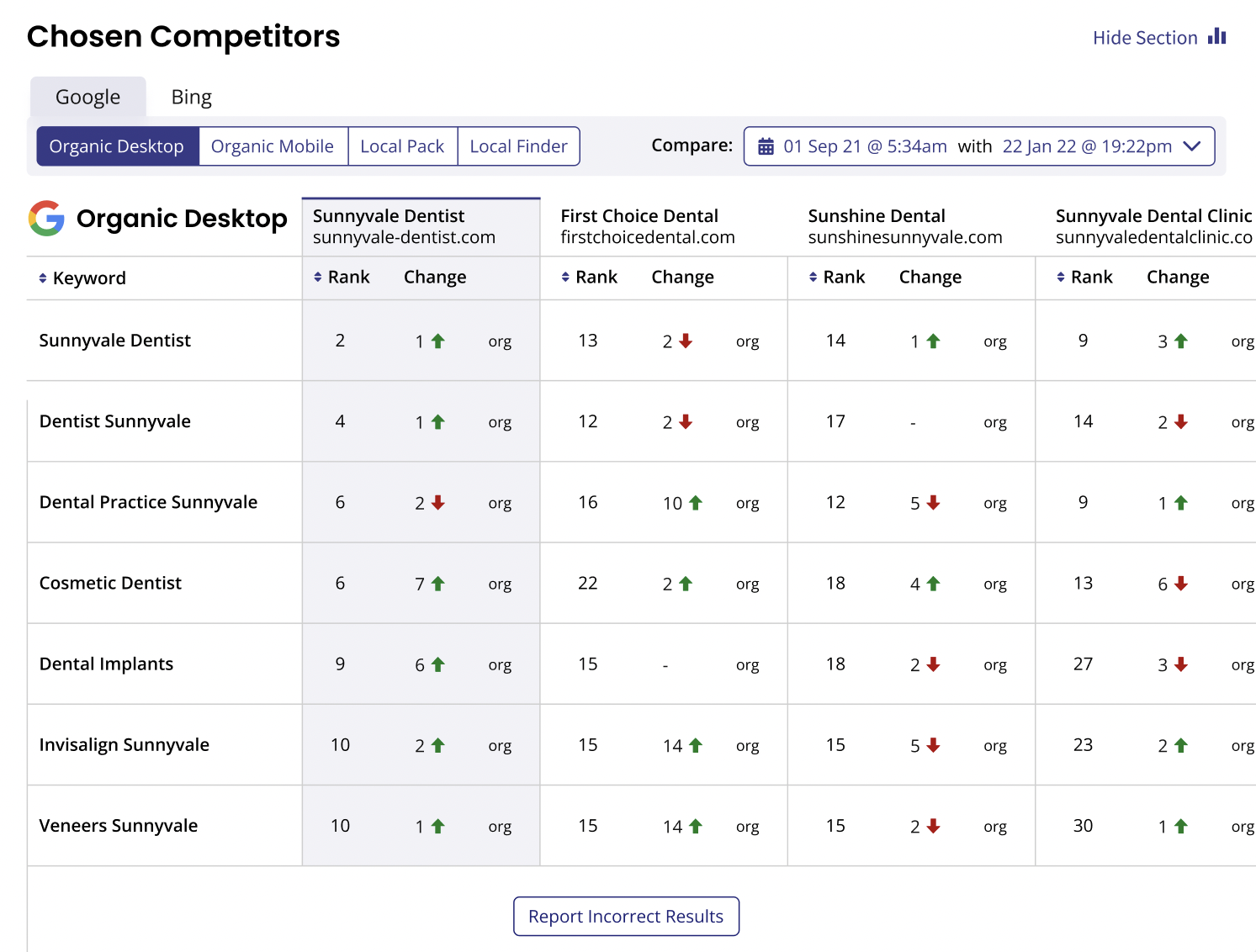This screenshot has height=952, width=1256.
Task: Click green up arrow for Veneers Sunnyvale under First Choice Dental
Action: 695,827
